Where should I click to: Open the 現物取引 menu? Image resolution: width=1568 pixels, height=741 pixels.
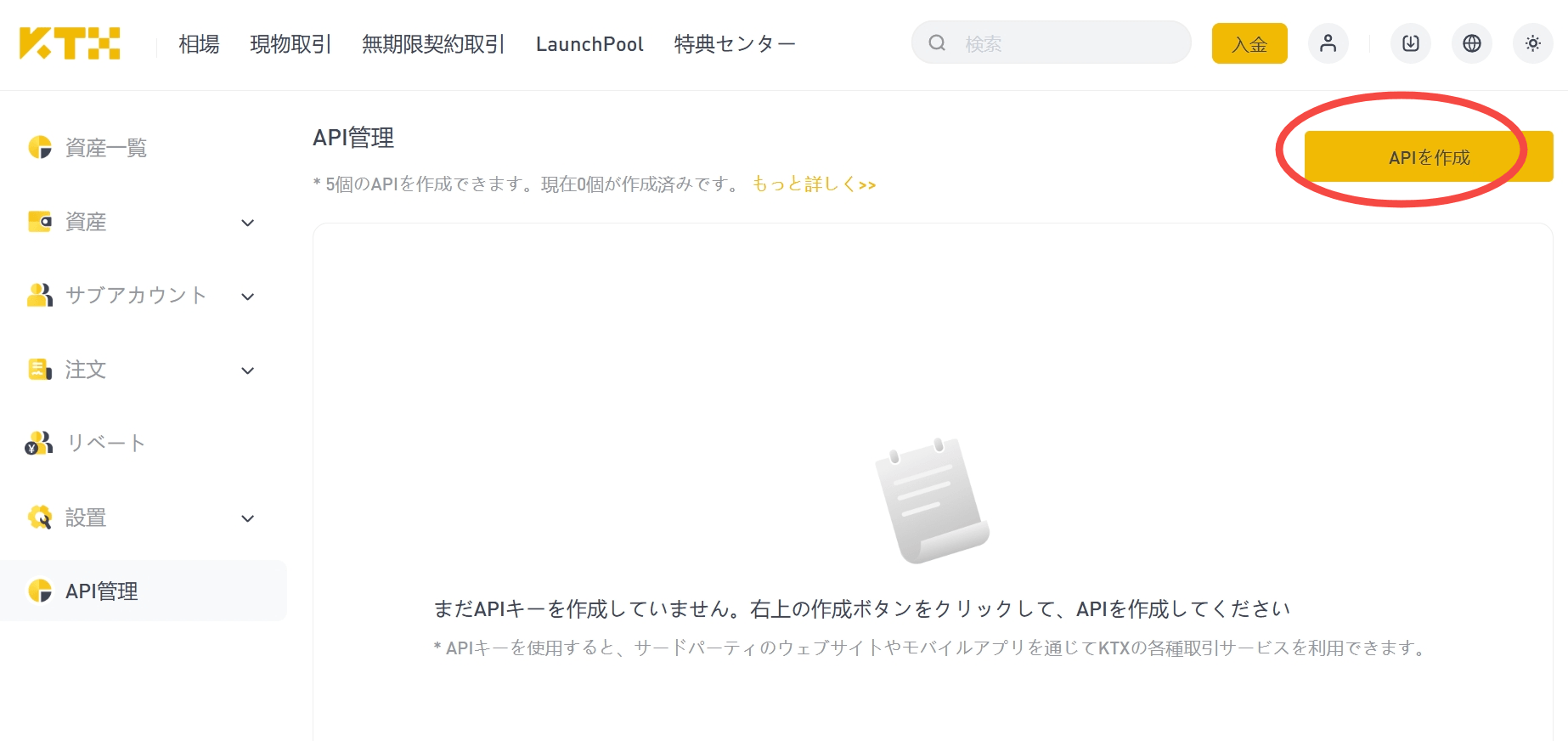click(x=290, y=44)
